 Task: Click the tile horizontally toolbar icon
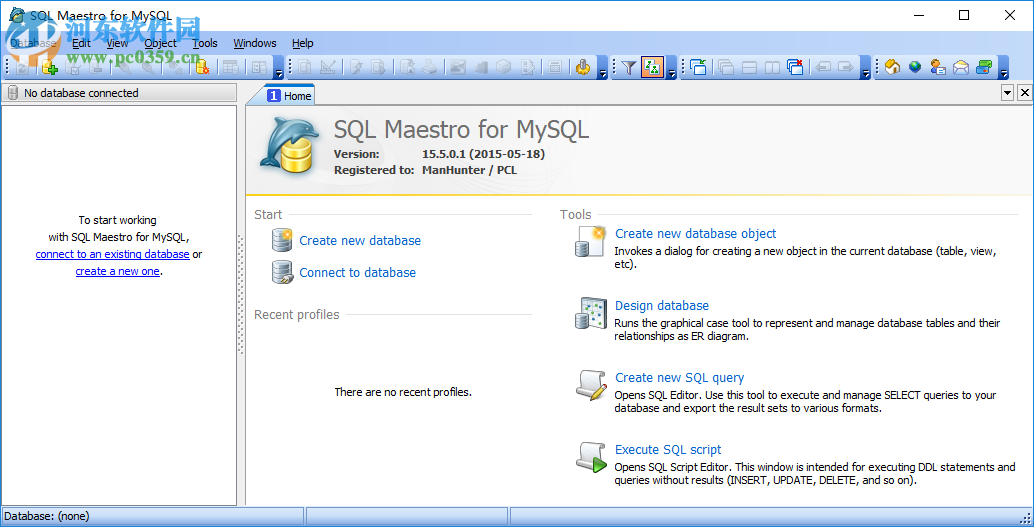pyautogui.click(x=749, y=67)
